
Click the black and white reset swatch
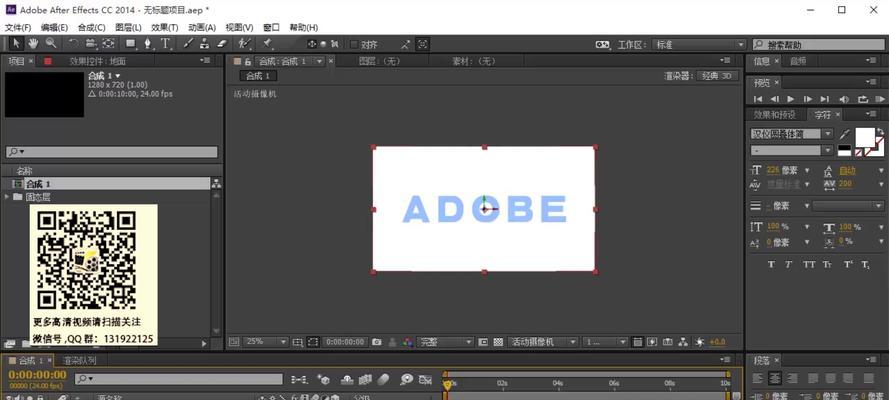[x=844, y=150]
